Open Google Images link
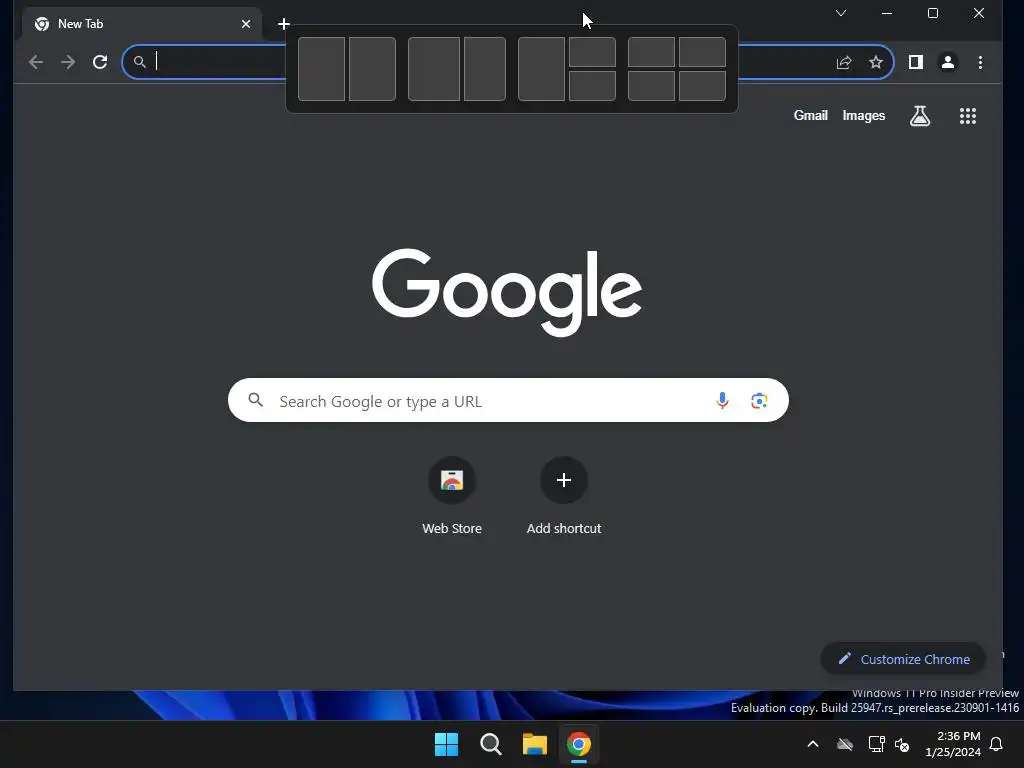Image resolution: width=1024 pixels, height=768 pixels. pos(863,116)
